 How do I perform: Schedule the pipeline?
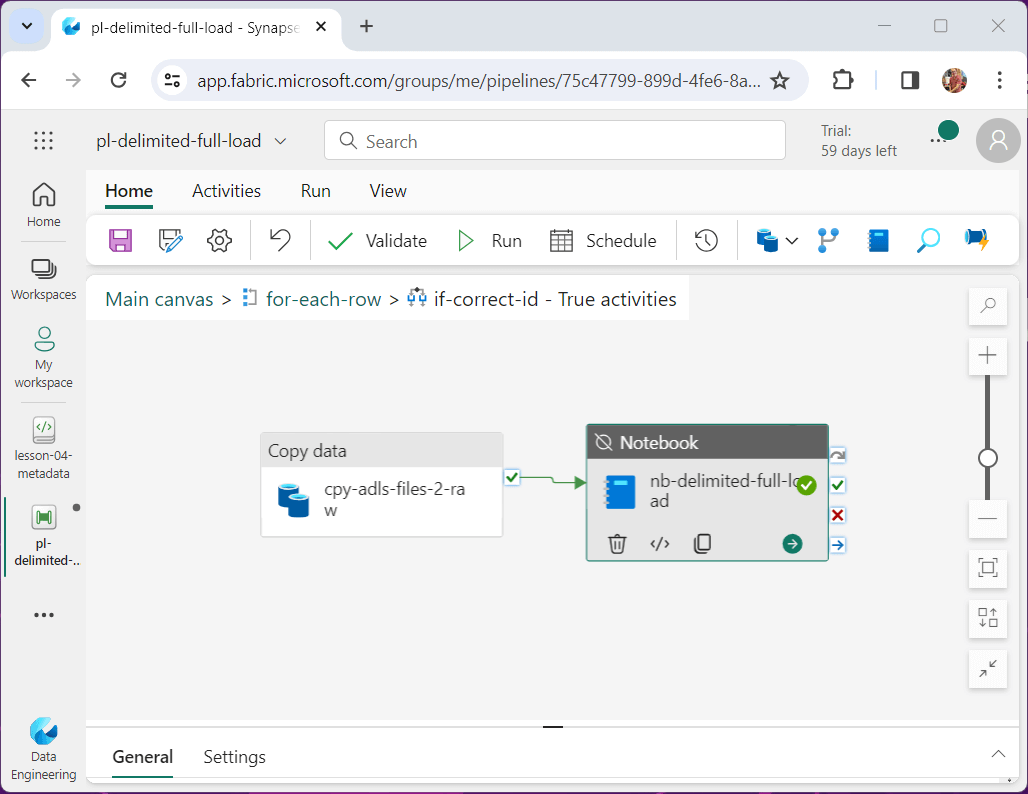[x=603, y=241]
